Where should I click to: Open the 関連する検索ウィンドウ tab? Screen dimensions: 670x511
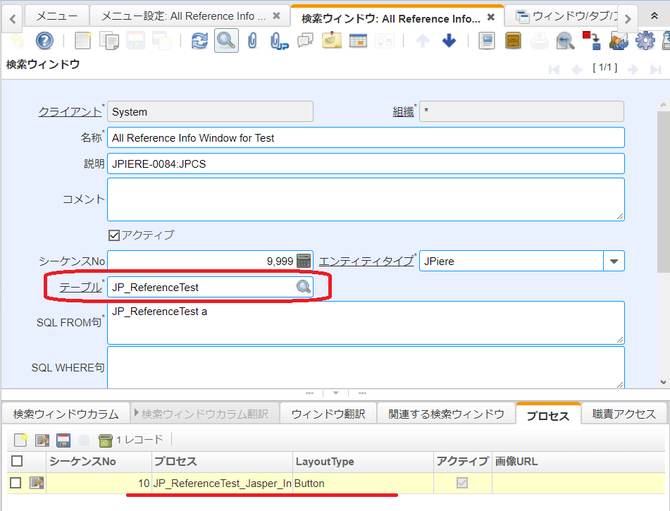pyautogui.click(x=446, y=414)
